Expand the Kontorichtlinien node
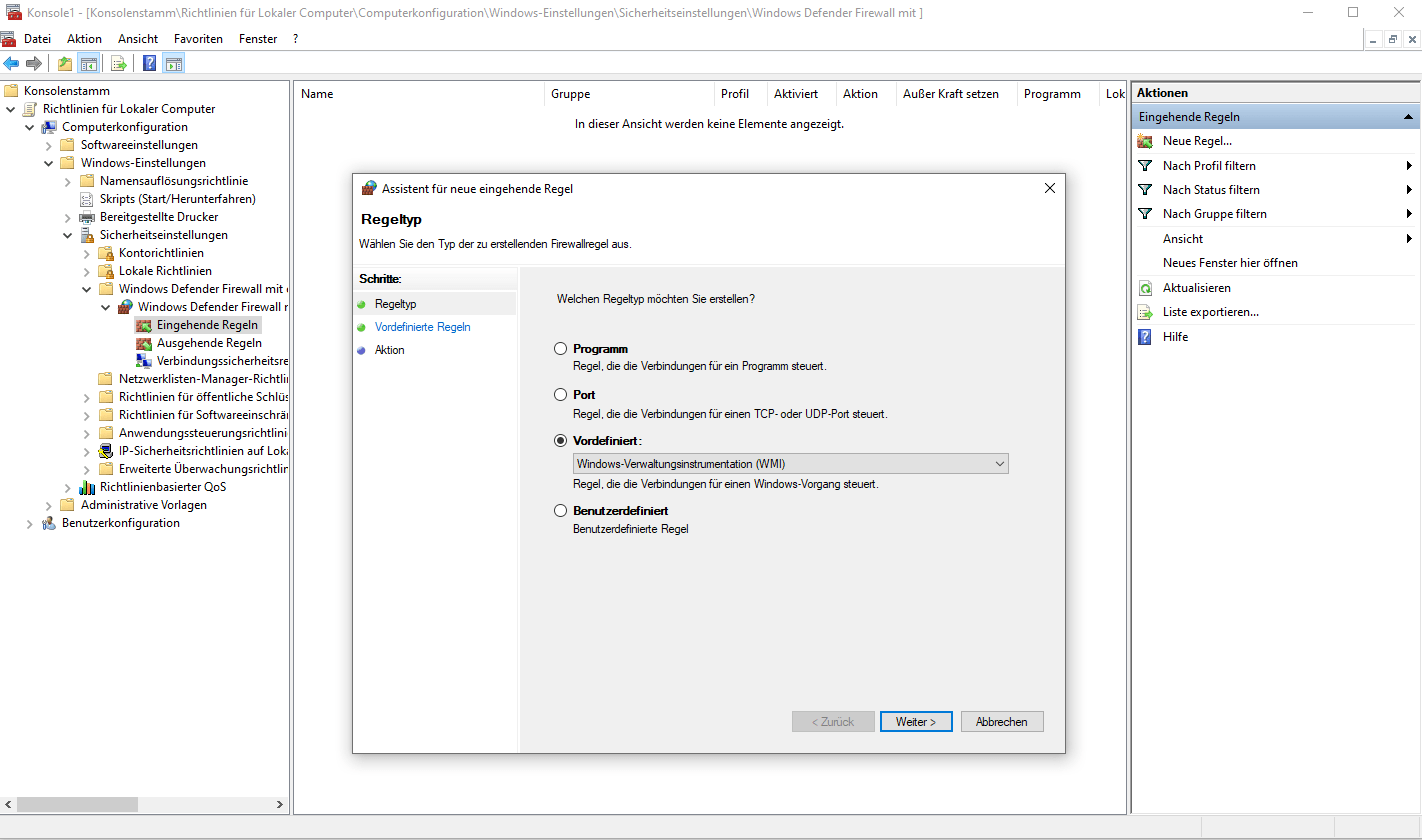This screenshot has height=840, width=1422. tap(87, 253)
